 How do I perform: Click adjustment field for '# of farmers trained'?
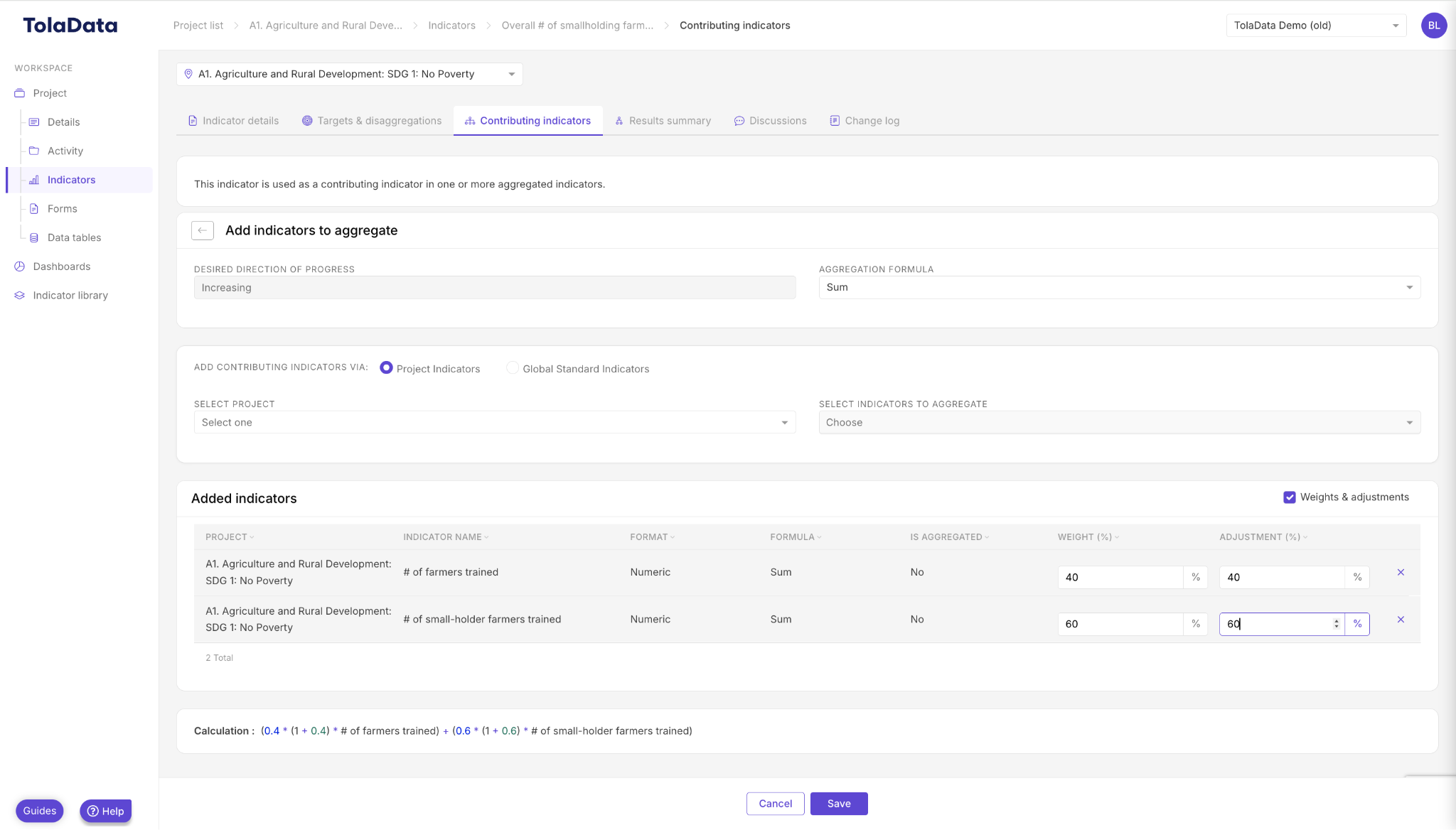[x=1282, y=577]
